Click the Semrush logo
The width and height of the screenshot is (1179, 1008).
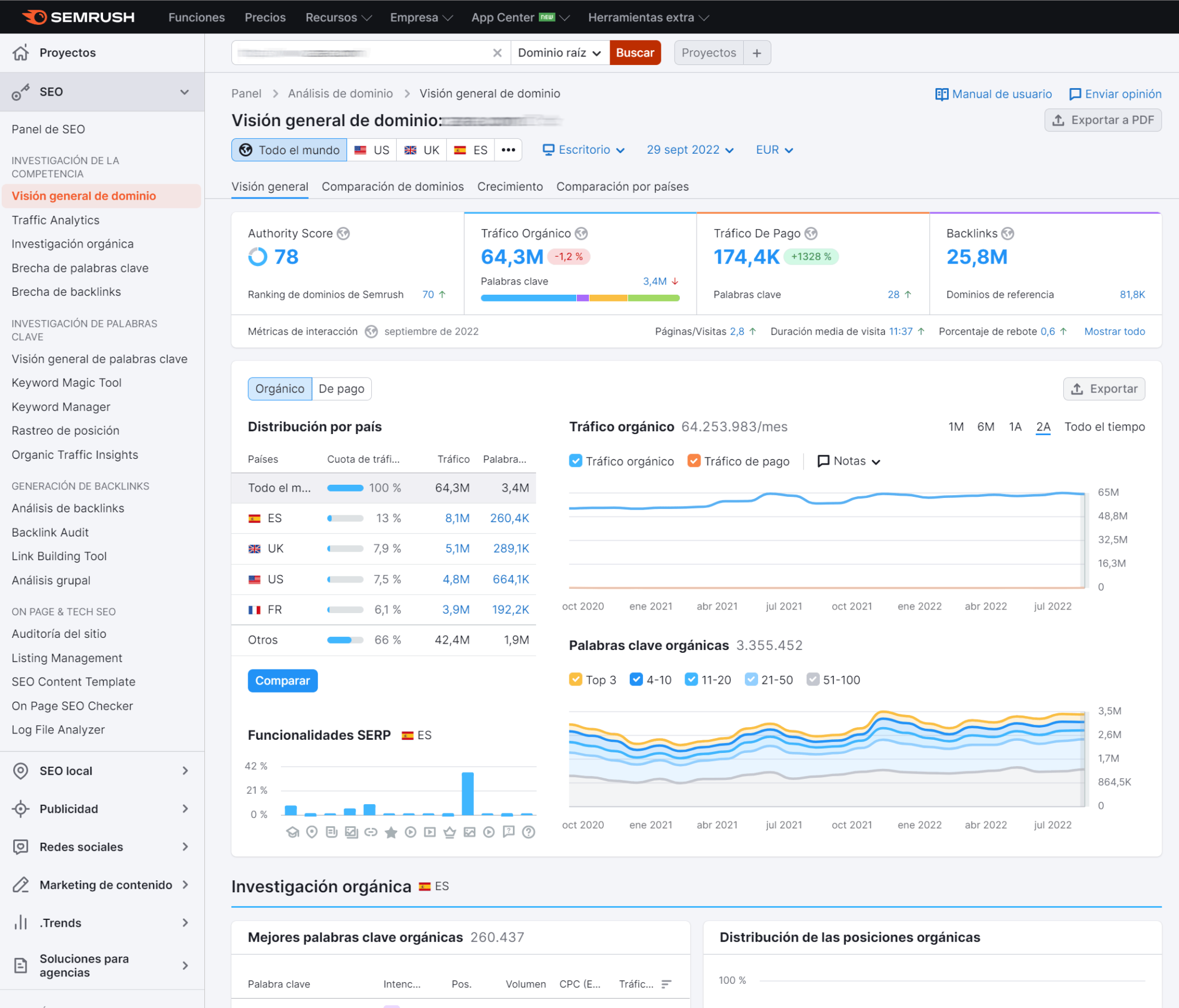78,17
